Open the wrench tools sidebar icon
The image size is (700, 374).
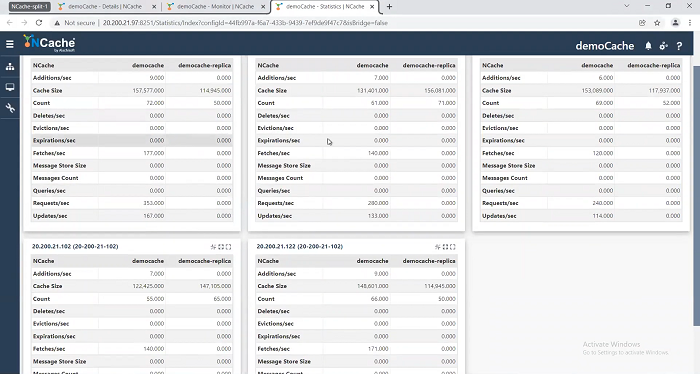click(10, 108)
